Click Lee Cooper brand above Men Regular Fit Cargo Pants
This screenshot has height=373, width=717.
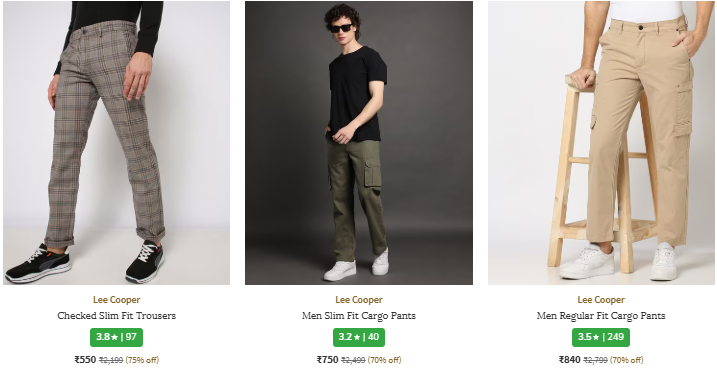pyautogui.click(x=601, y=300)
